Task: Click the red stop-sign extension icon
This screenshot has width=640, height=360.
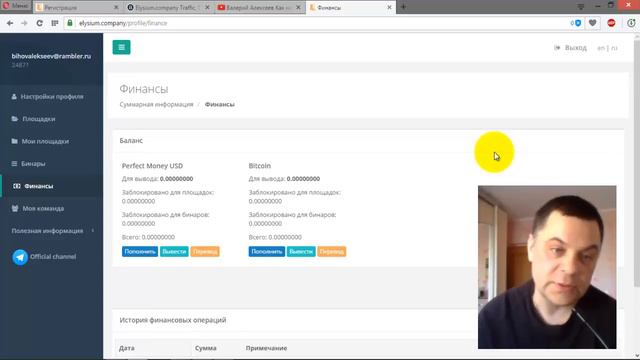Action: click(611, 23)
